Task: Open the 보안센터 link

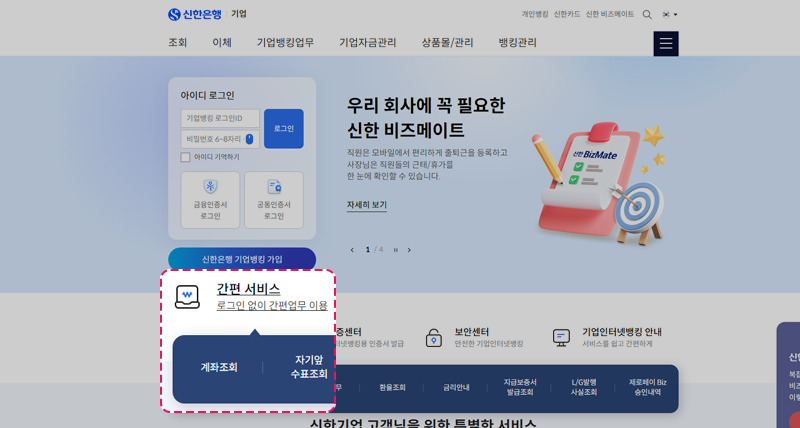Action: (472, 332)
